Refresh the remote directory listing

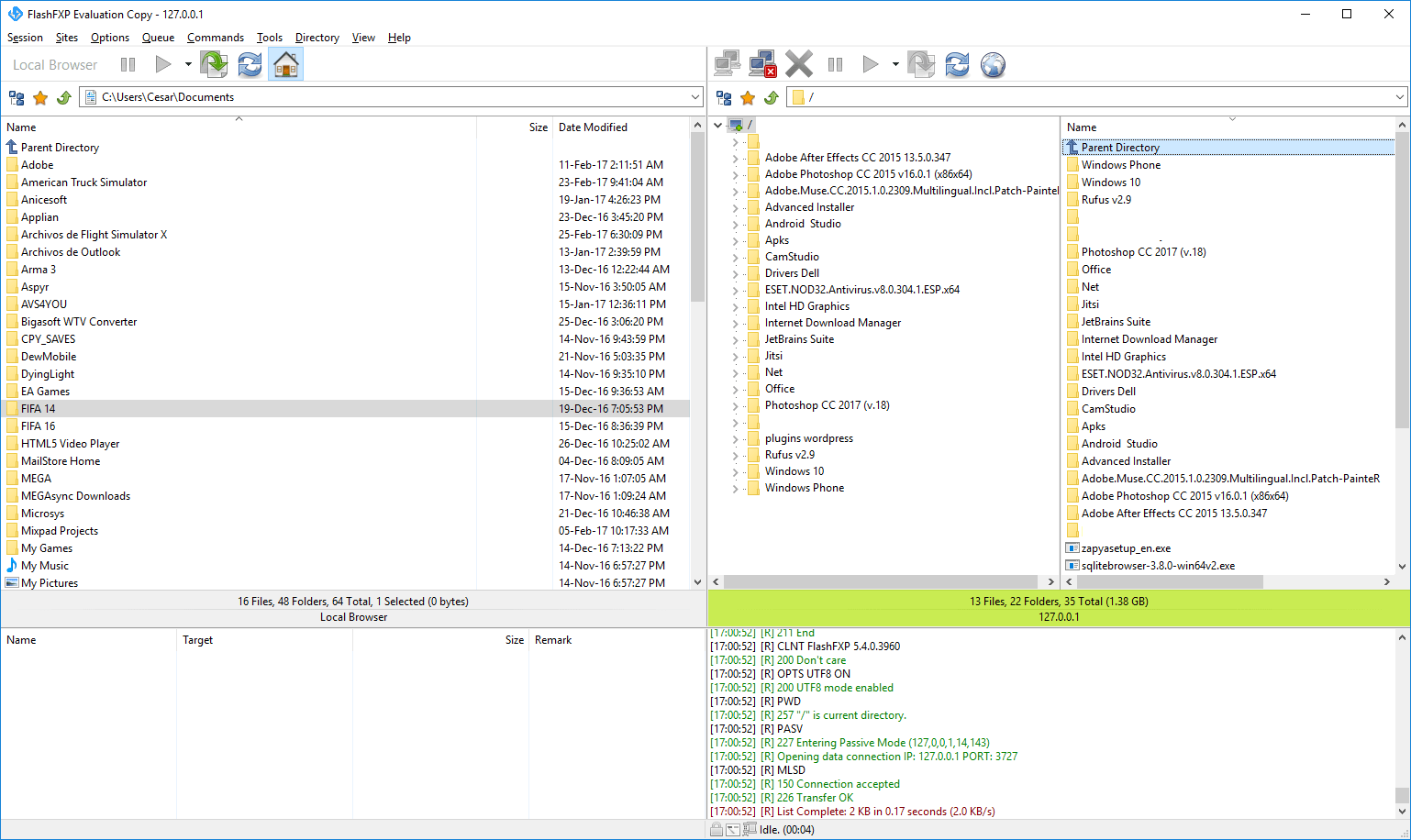tap(957, 63)
